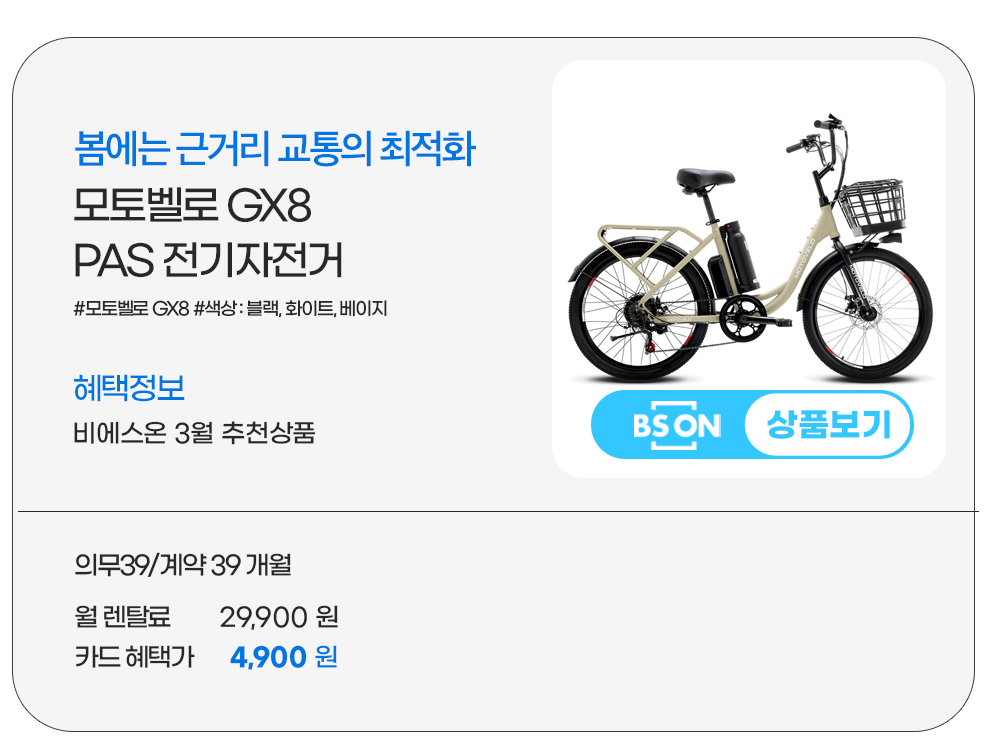
Task: Click the bicycle's front wire basket
Action: pos(871,207)
